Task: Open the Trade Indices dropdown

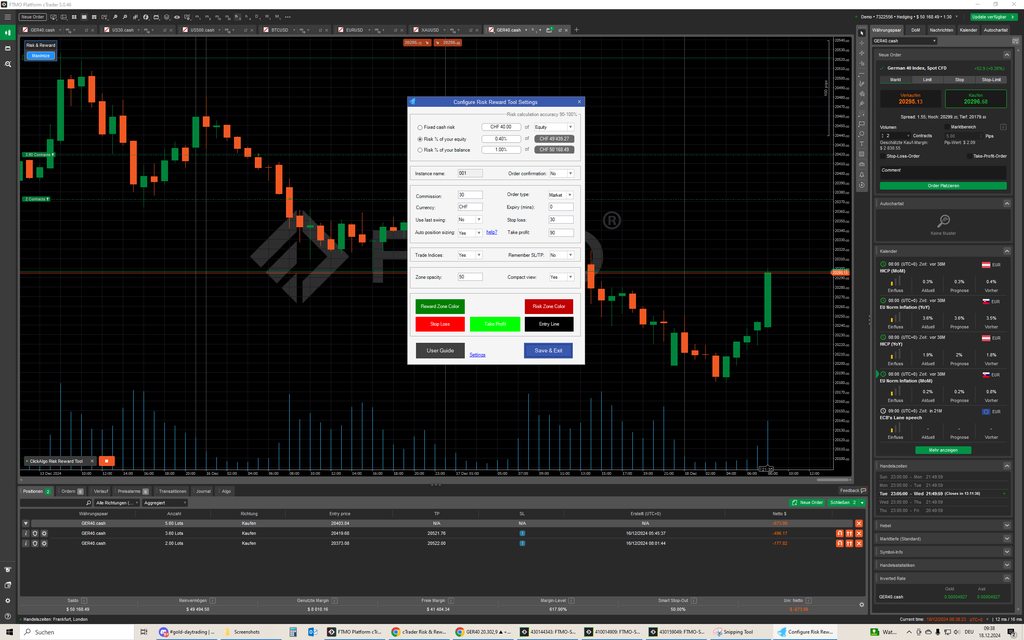Action: click(470, 255)
